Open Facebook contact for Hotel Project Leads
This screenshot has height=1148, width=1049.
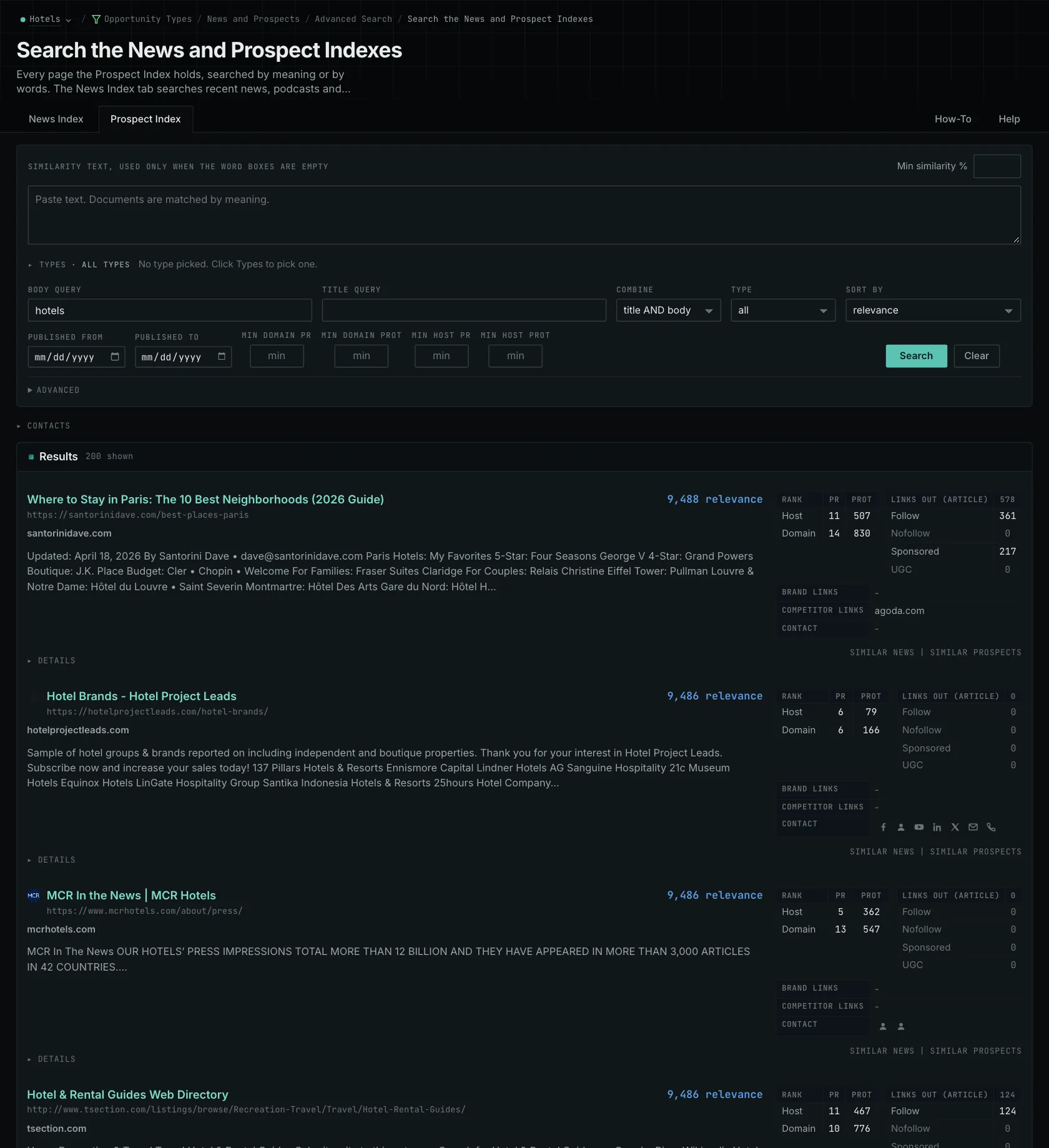pos(883,827)
